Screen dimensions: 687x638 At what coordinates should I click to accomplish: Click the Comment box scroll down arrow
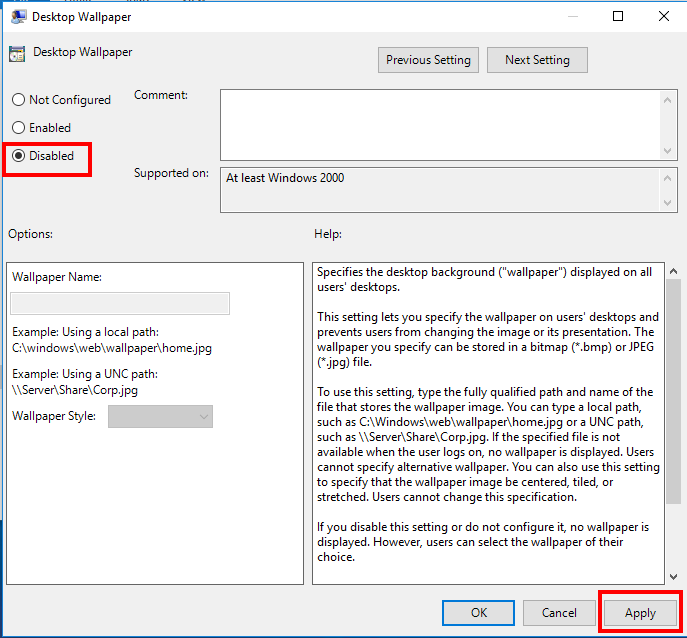tap(667, 151)
